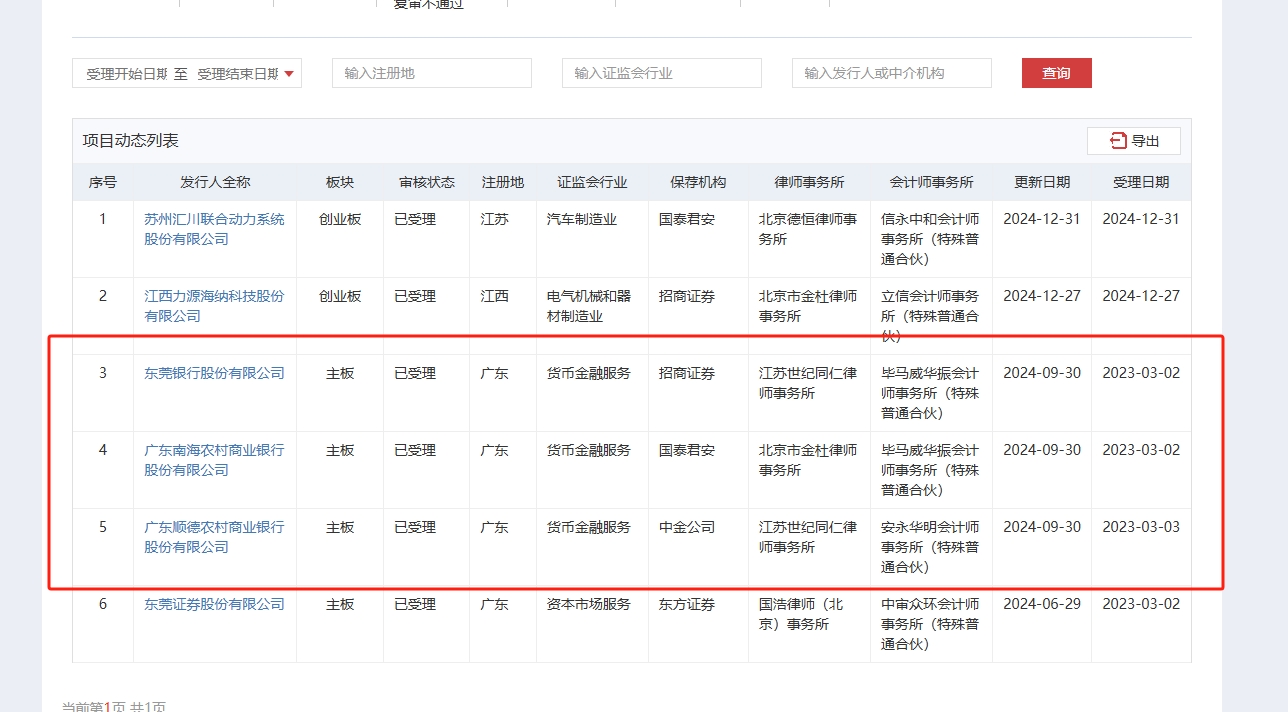The width and height of the screenshot is (1288, 712).
Task: Click acceptance date 2023-03-03 cell
Action: 1141,527
